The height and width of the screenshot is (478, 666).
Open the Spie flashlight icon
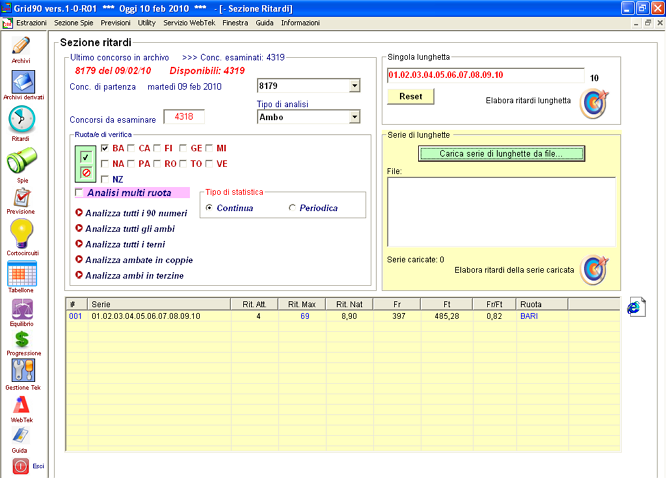coord(22,160)
